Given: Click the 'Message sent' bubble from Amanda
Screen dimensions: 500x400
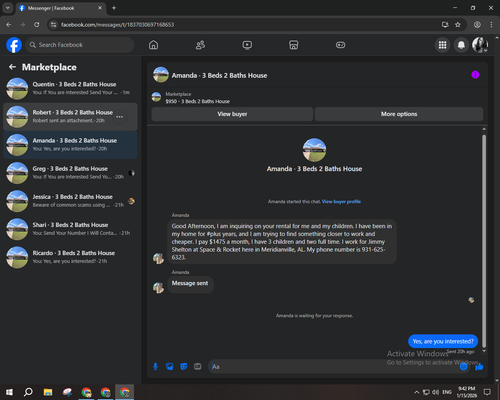Looking at the screenshot, I should coord(190,284).
